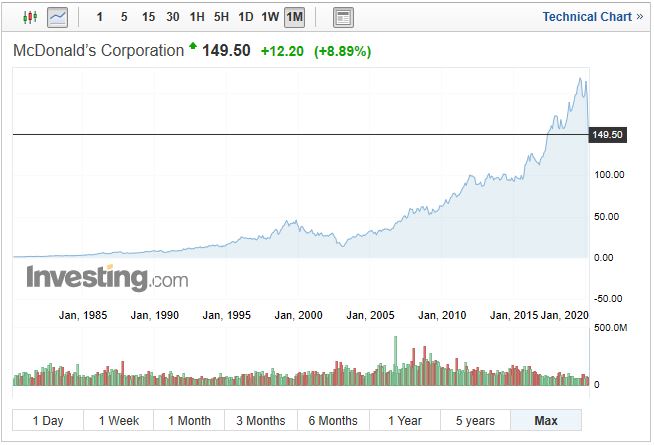Screen dimensions: 654x445
Task: Click the McDonald's Corporation title
Action: coord(98,50)
